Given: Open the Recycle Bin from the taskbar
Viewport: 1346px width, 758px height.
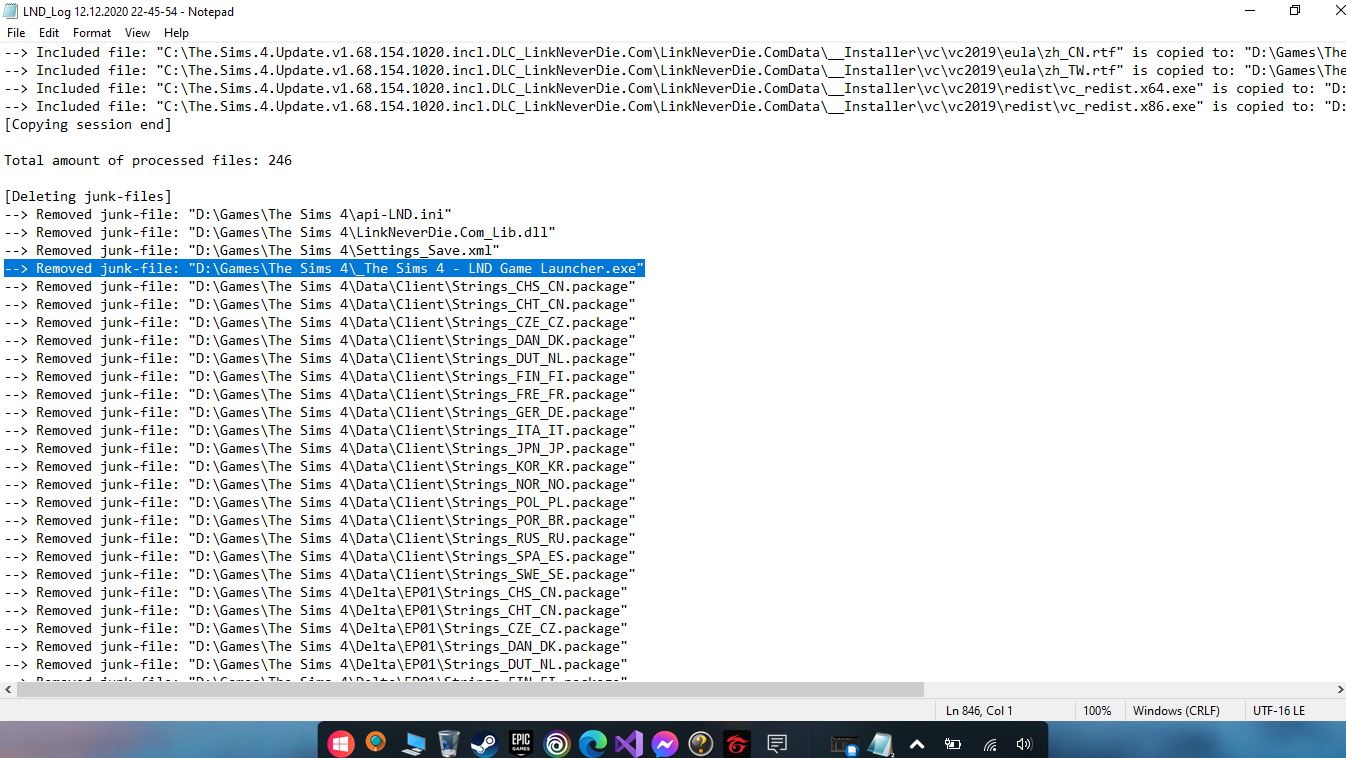Looking at the screenshot, I should pos(448,744).
